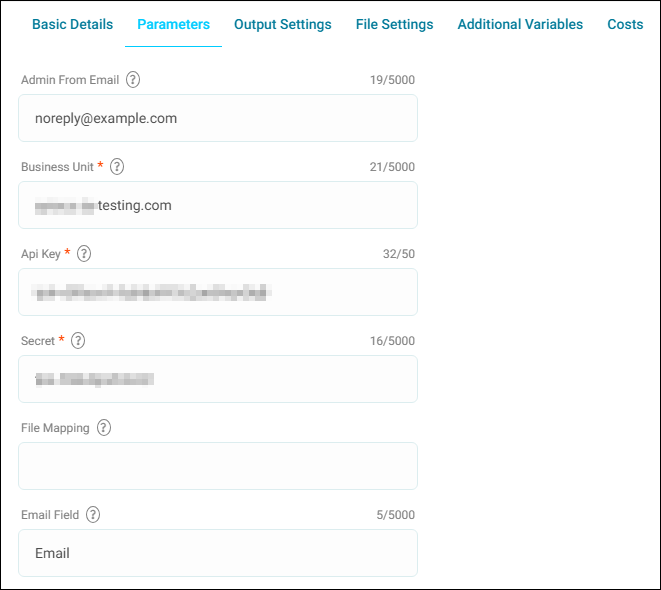Click the 21/5000 character counter

[x=392, y=167]
